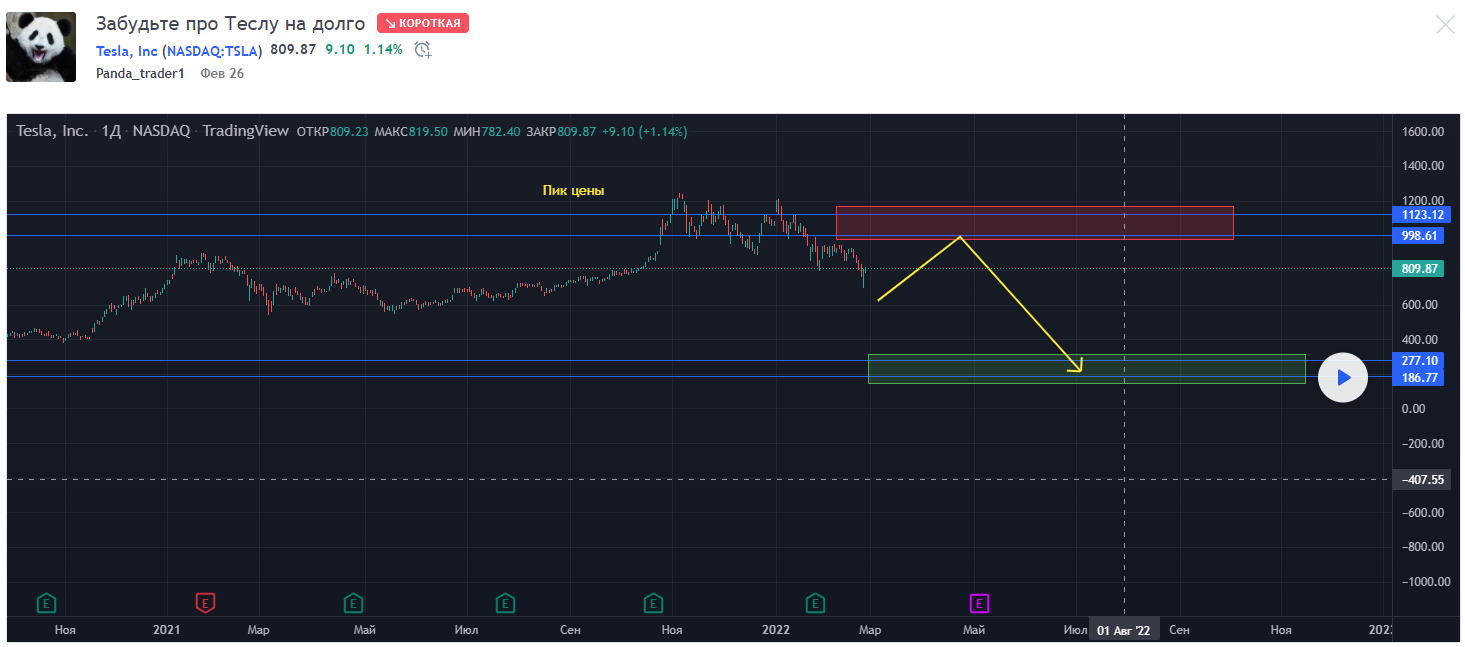Open the Tesla, Inc symbol link

point(127,50)
